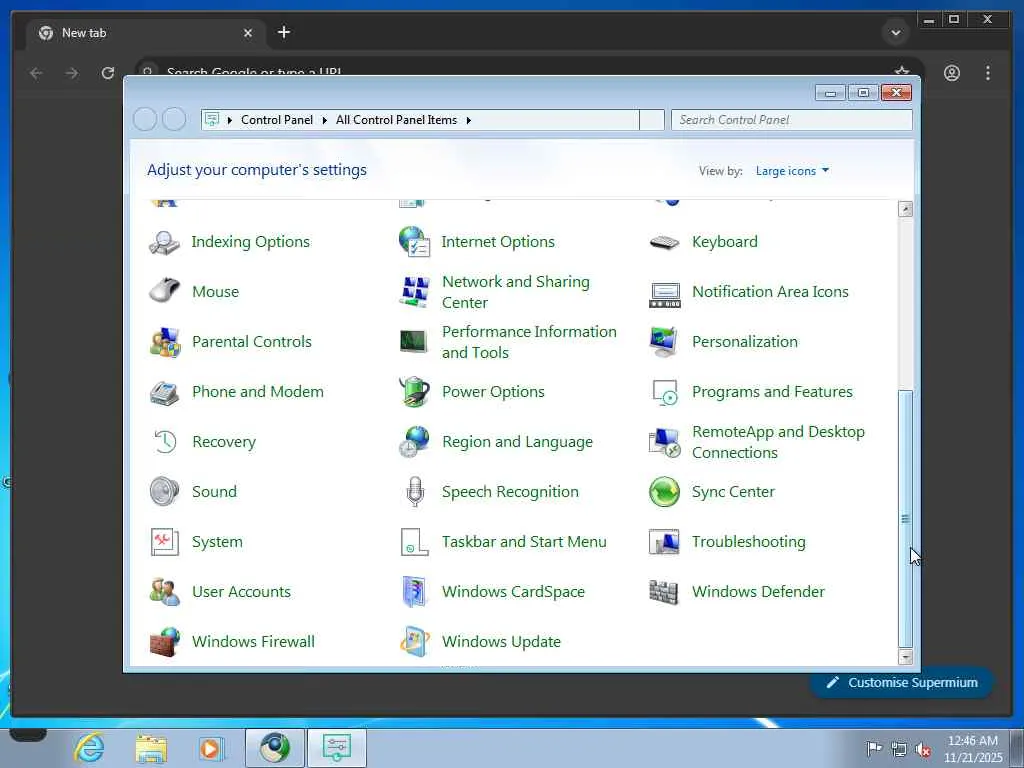The width and height of the screenshot is (1024, 768).
Task: Open the Recovery clock icon
Action: [x=165, y=442]
